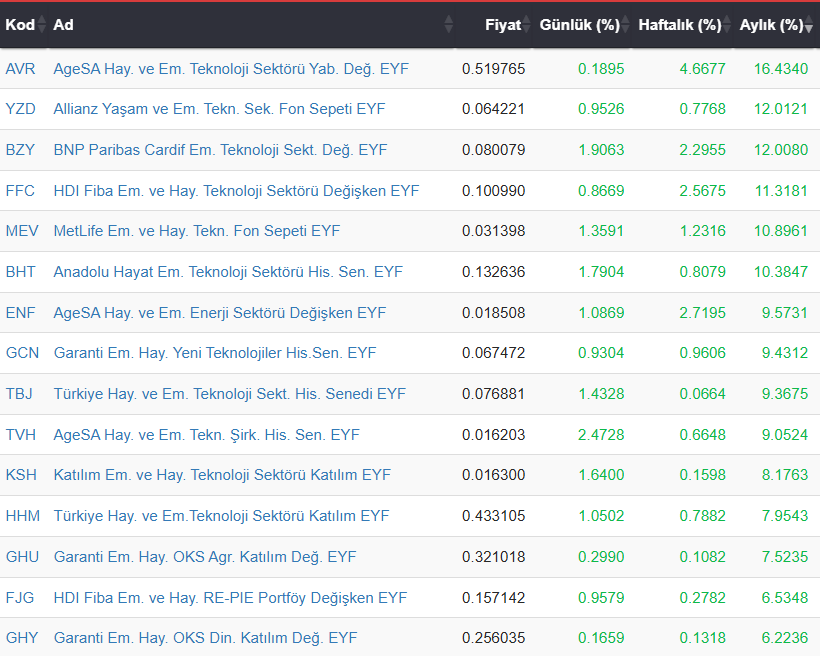Open Garanti OKS Din. Katılım Değ. EYF

206,638
